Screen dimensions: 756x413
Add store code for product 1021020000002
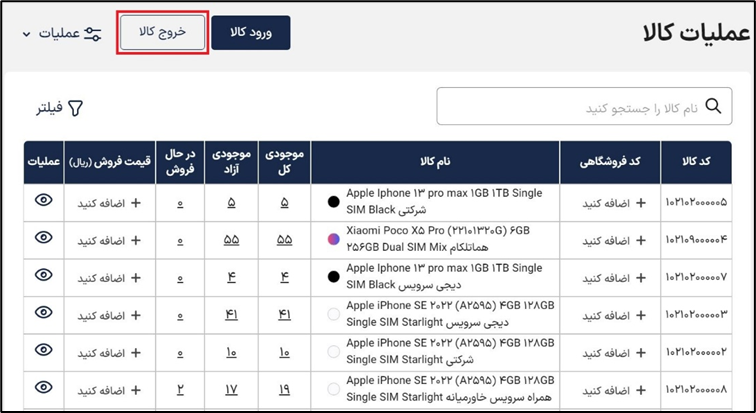coord(614,353)
